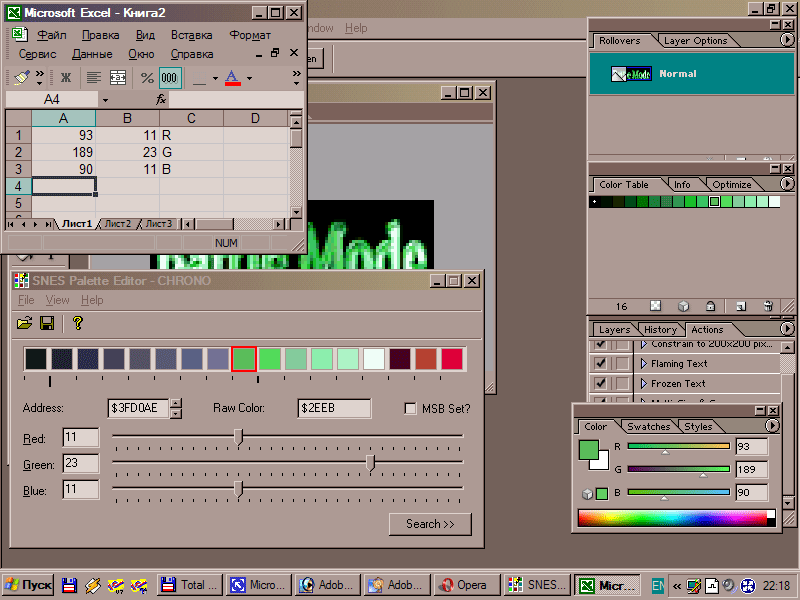Click the lock color icon in Color Table
800x600 pixels.
click(x=710, y=306)
